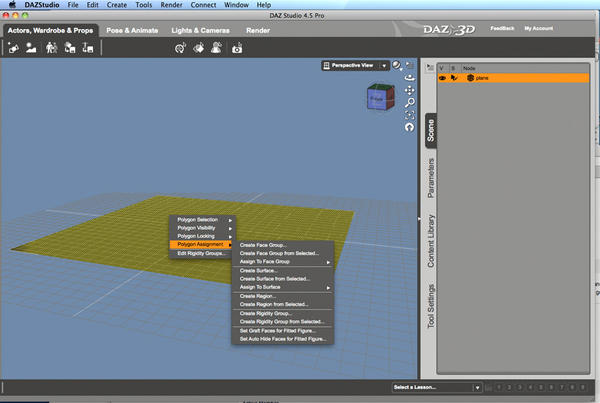The image size is (600, 403).
Task: Choose Create Rigidity Group menu entry
Action: pyautogui.click(x=283, y=313)
